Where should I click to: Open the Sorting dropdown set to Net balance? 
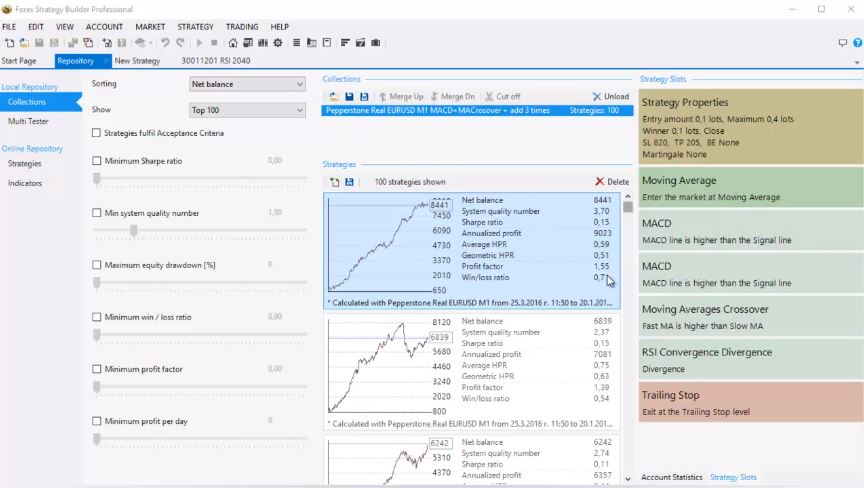pyautogui.click(x=247, y=84)
